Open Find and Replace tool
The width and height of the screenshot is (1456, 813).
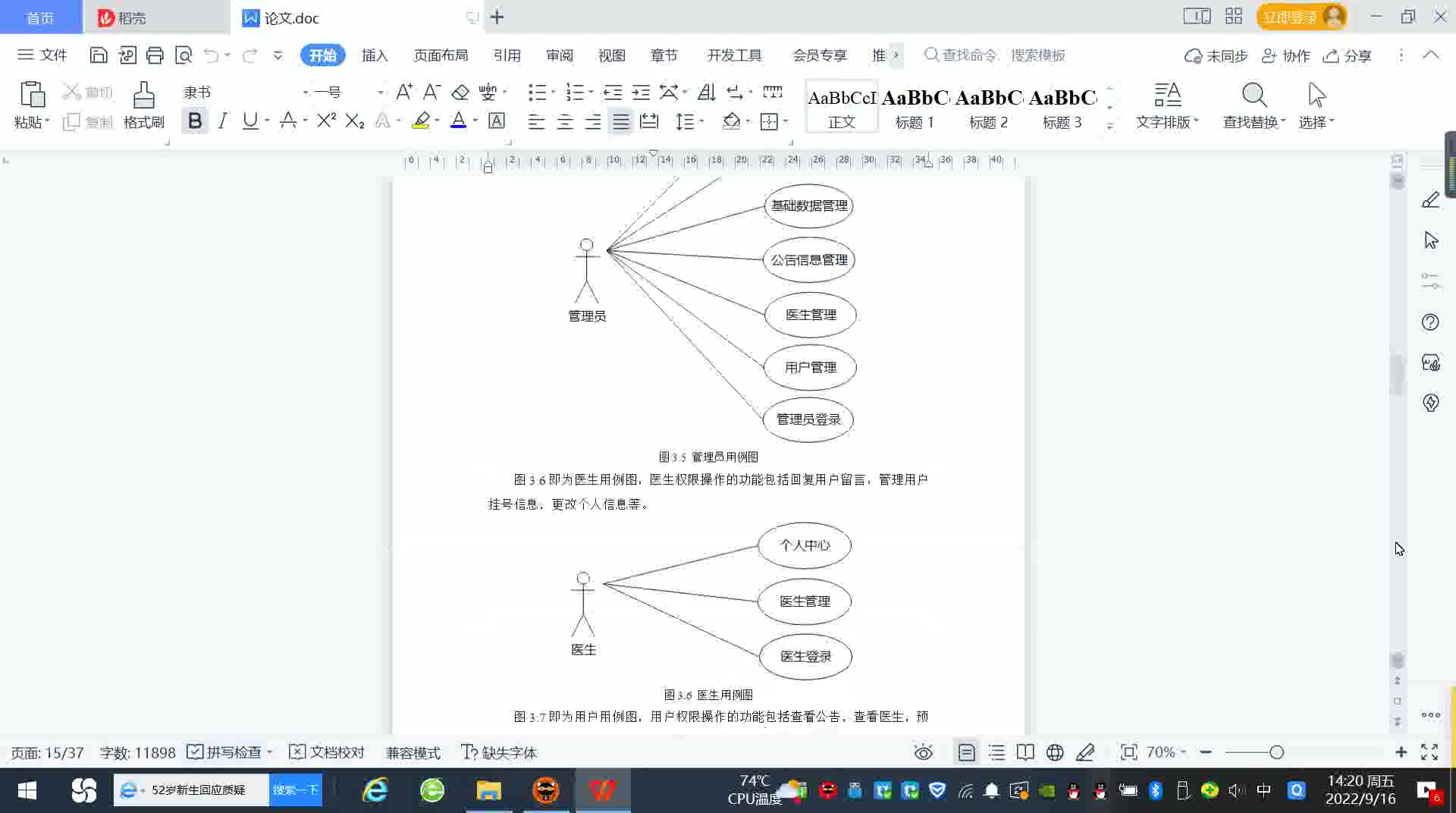[1254, 105]
